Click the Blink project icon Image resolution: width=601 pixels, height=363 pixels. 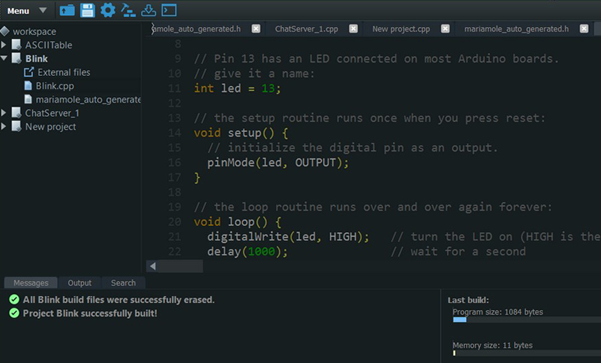tap(16, 58)
